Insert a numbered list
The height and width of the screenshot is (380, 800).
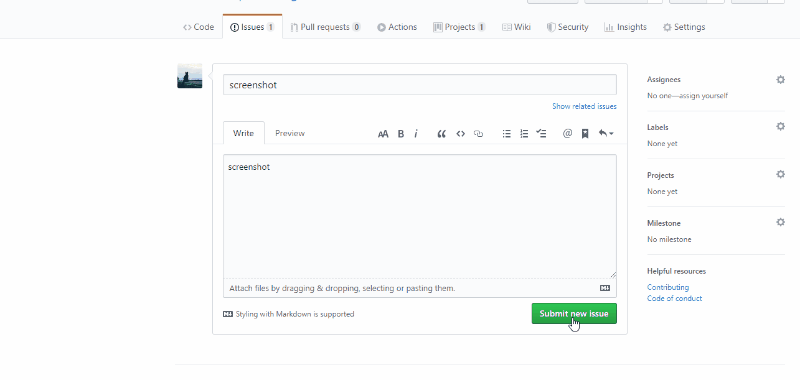[524, 134]
